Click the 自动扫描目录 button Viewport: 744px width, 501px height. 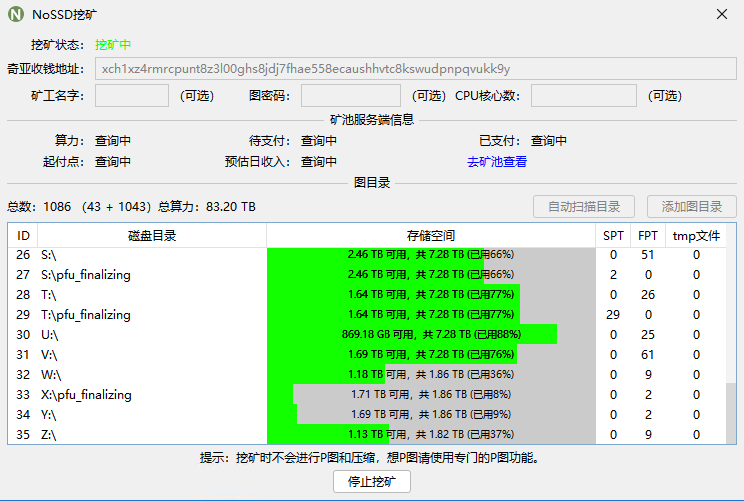584,207
